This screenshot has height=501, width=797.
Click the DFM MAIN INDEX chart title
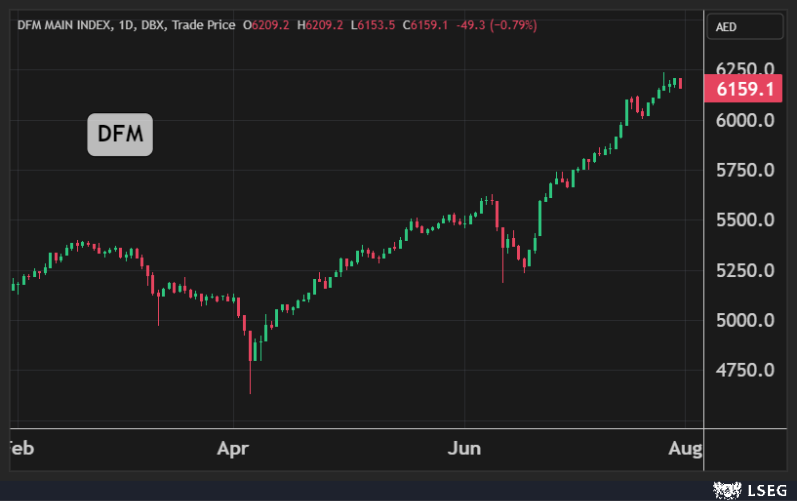63,24
